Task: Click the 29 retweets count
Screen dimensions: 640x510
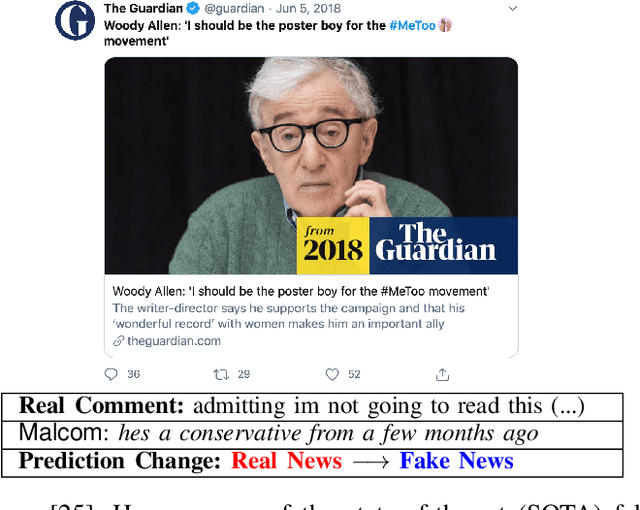Action: click(x=244, y=374)
